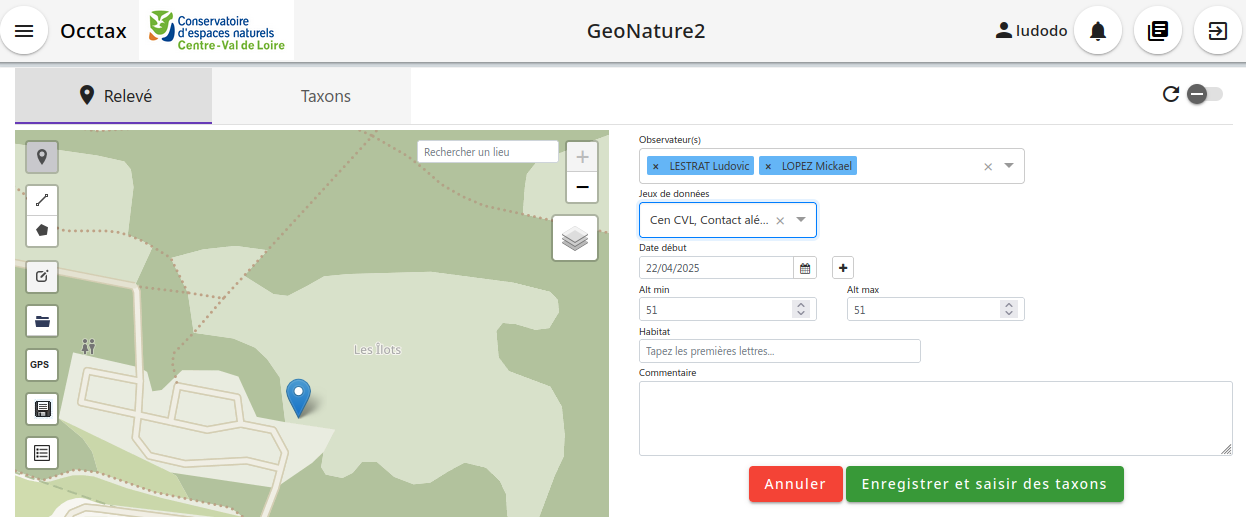The width and height of the screenshot is (1246, 517).
Task: Click the edit geometry tool
Action: [42, 277]
